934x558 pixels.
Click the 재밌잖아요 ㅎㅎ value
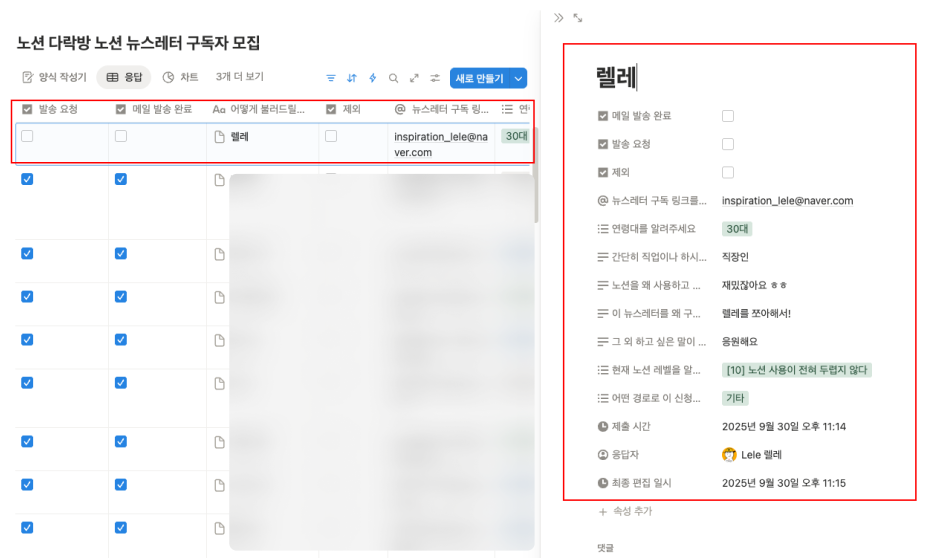(754, 285)
